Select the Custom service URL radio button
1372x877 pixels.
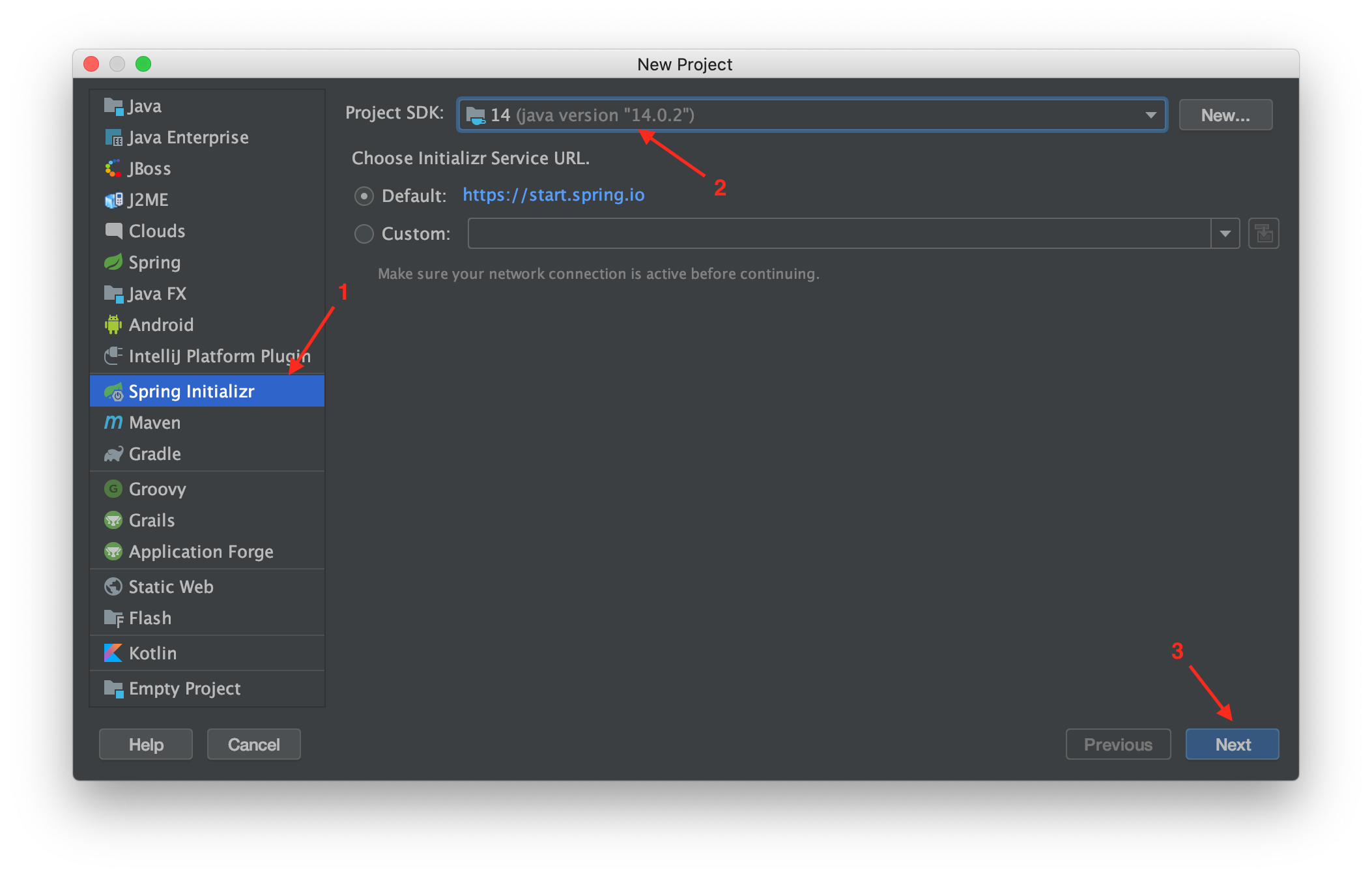point(364,234)
